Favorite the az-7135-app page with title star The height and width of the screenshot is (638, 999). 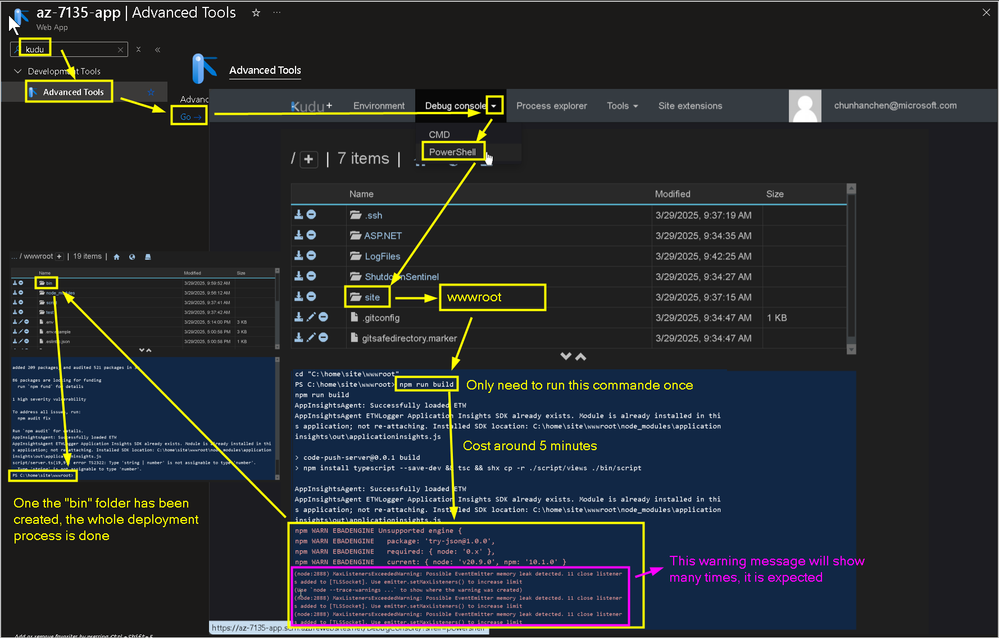tap(255, 13)
